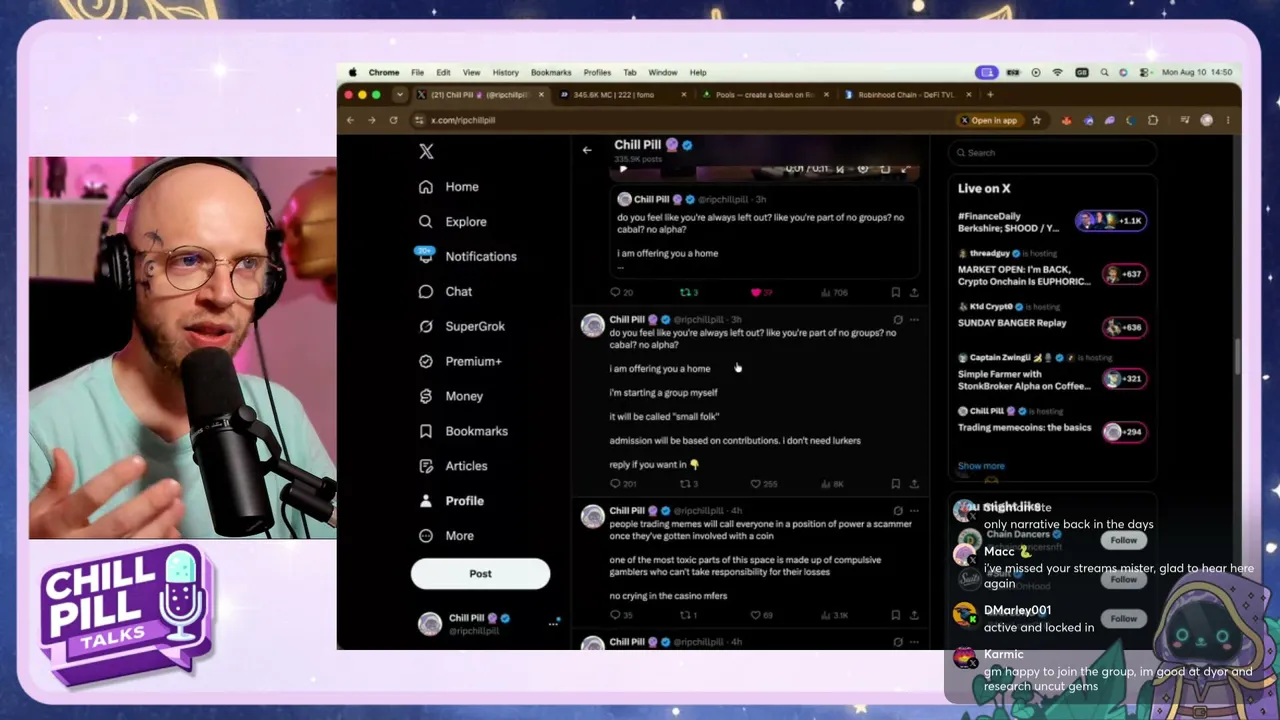Open Bookmarks in the X sidebar
The image size is (1280, 720).
(463, 431)
